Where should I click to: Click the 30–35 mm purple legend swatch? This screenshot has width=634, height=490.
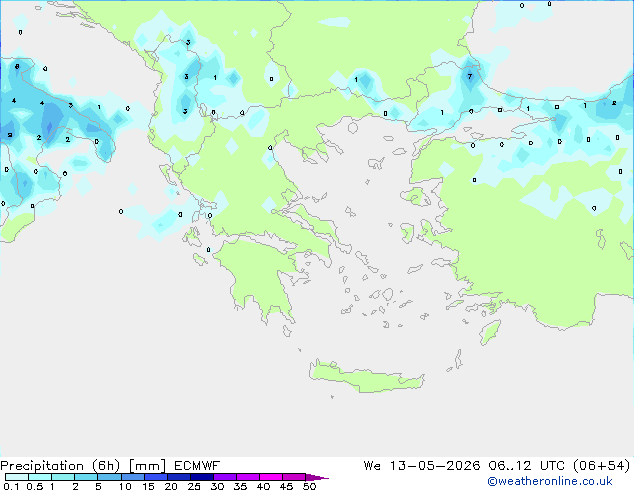pyautogui.click(x=225, y=477)
